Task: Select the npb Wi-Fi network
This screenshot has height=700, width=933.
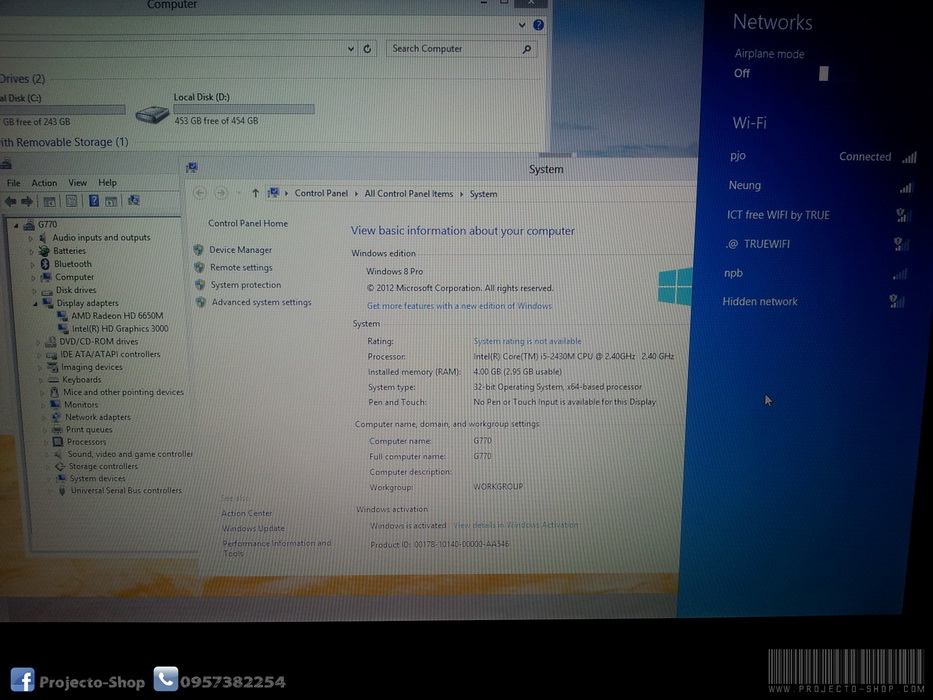Action: pyautogui.click(x=815, y=273)
